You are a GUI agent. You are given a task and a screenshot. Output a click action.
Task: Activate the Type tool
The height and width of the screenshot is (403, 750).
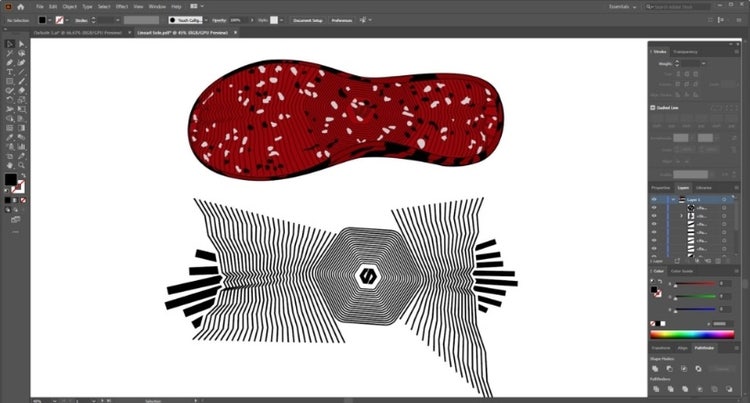pos(10,72)
